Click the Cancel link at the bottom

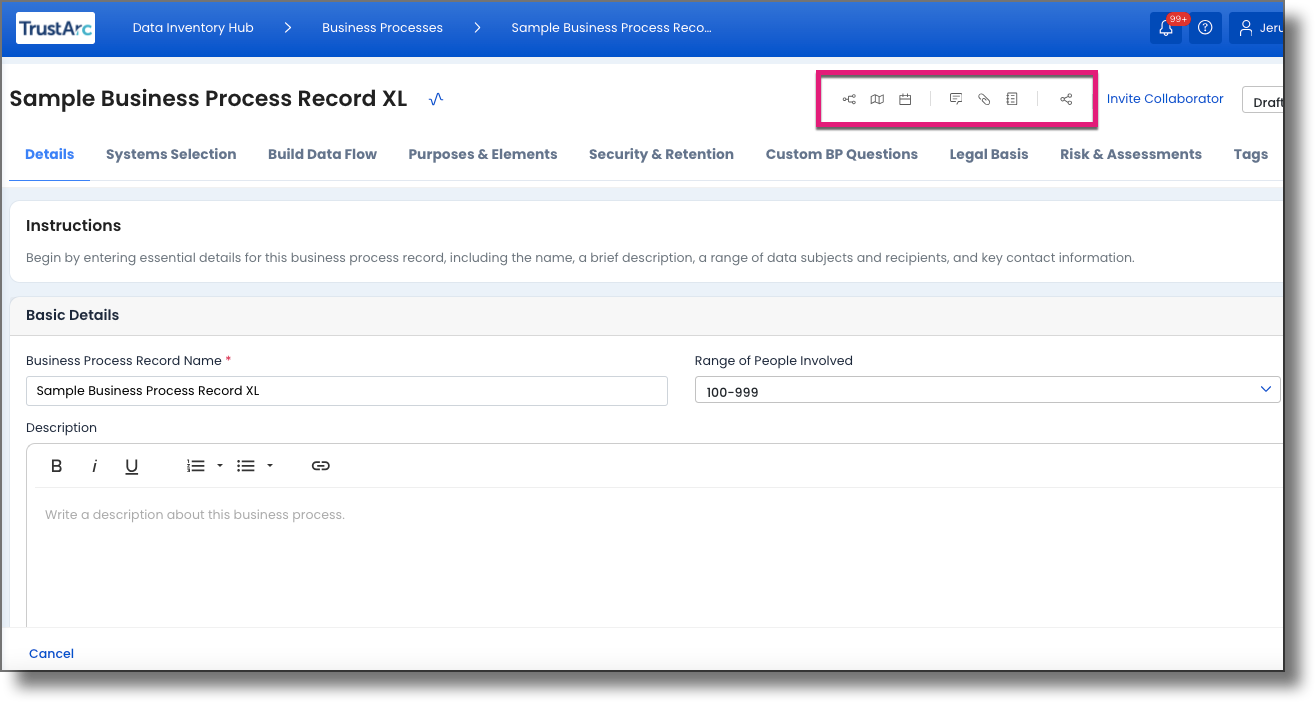tap(51, 653)
